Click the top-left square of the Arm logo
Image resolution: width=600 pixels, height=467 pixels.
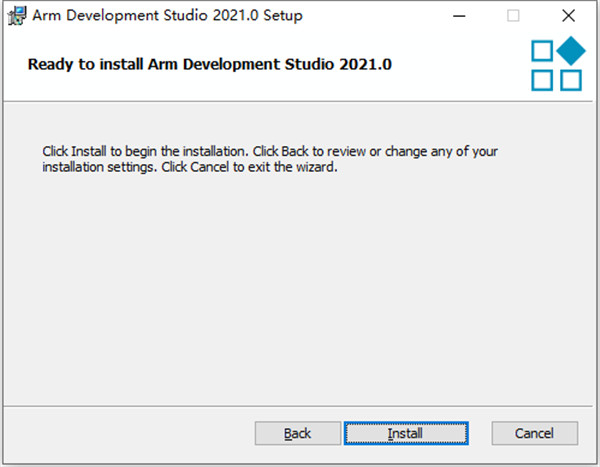pyautogui.click(x=542, y=51)
